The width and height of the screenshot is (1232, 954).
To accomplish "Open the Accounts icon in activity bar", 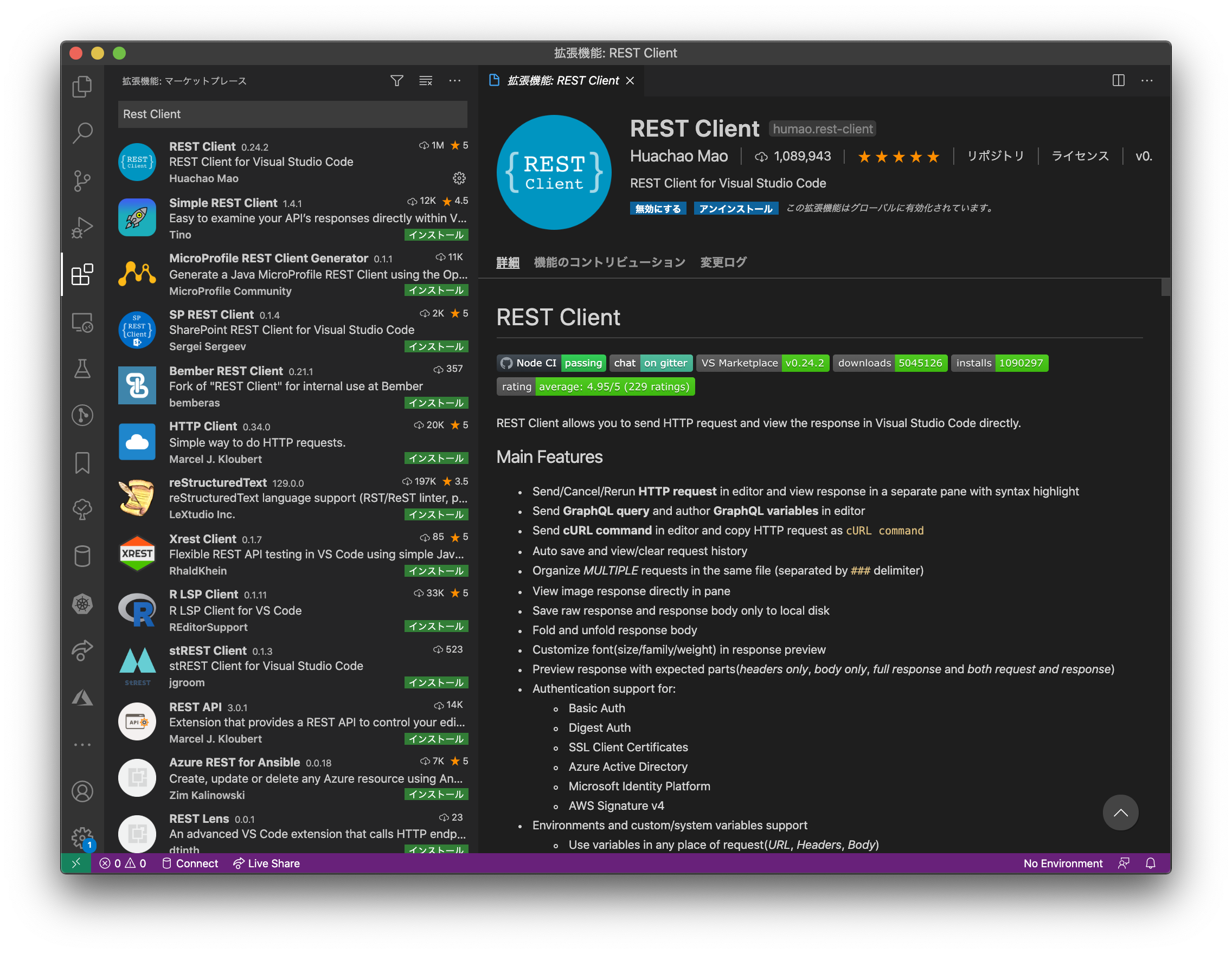I will (x=82, y=791).
